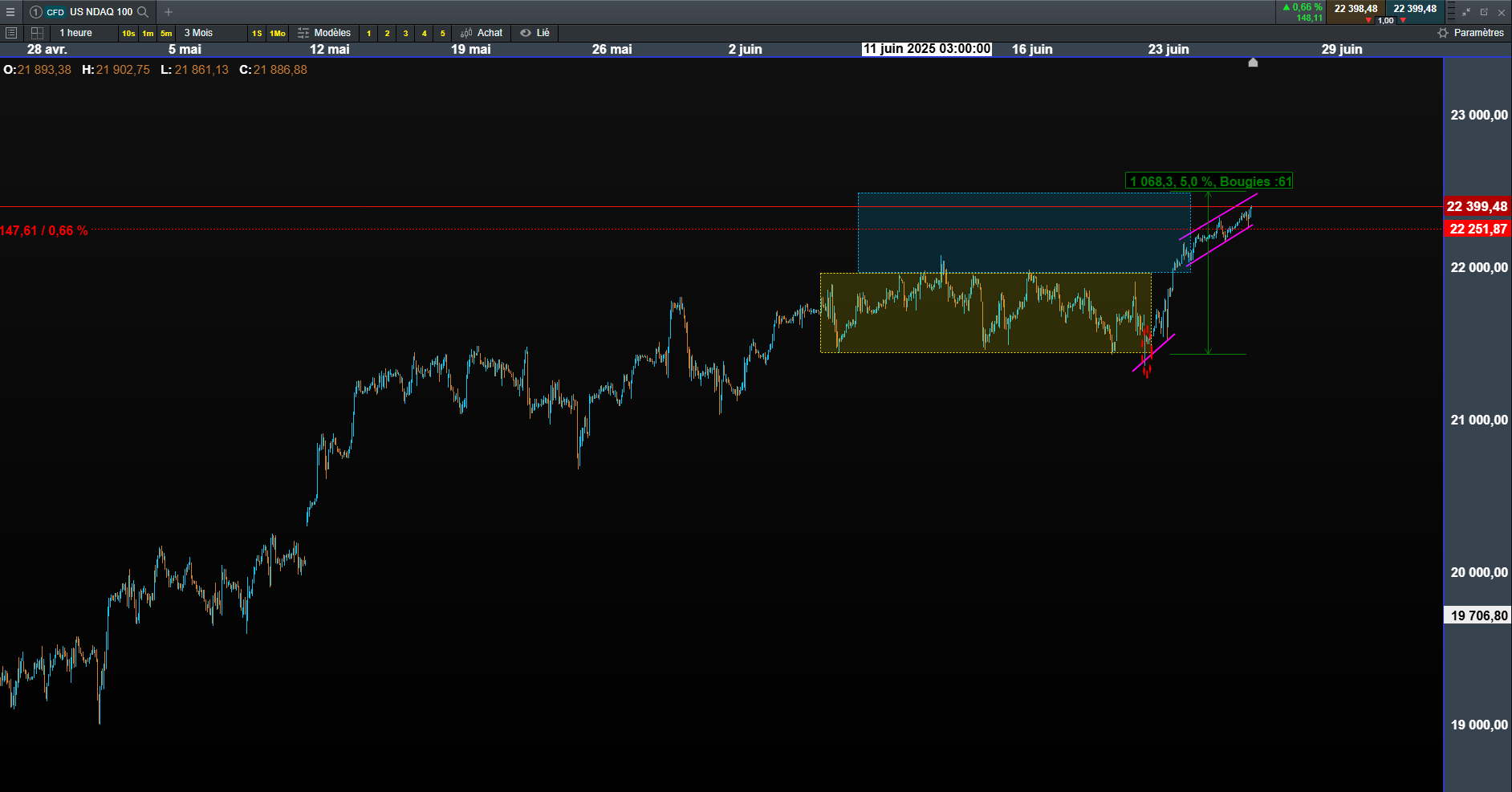Viewport: 1512px width, 792px height.
Task: Select the 1S range shortcut
Action: click(257, 33)
